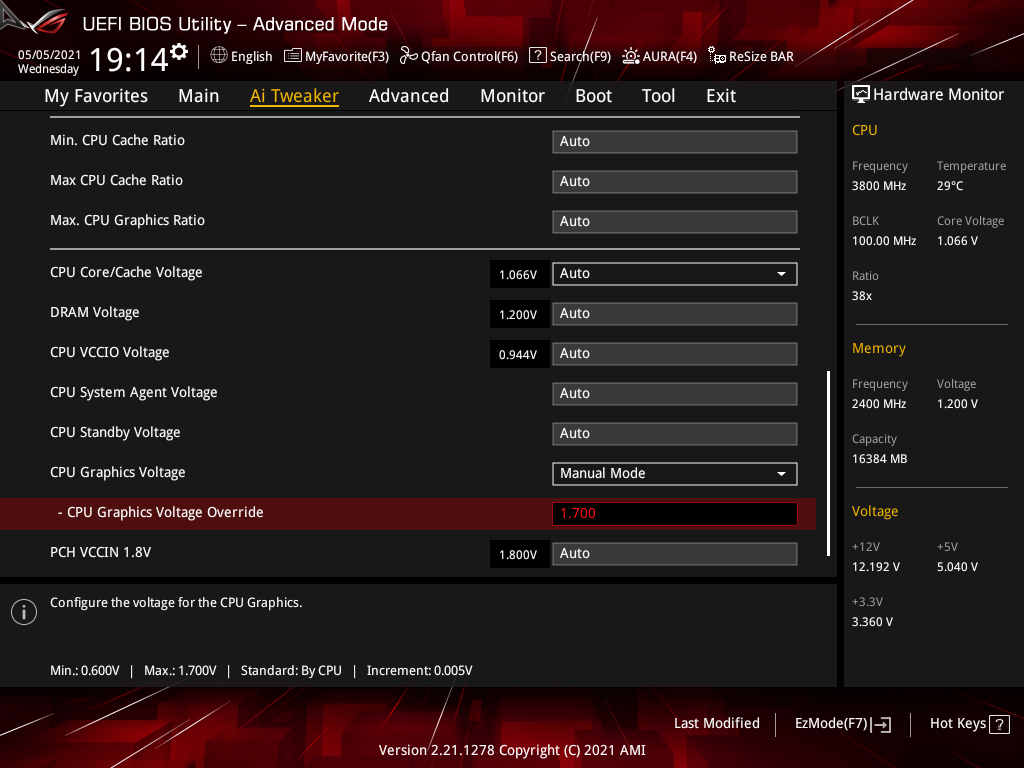Expand CPU Core/Cache Voltage dropdown arrow
The height and width of the screenshot is (768, 1024).
tap(781, 274)
